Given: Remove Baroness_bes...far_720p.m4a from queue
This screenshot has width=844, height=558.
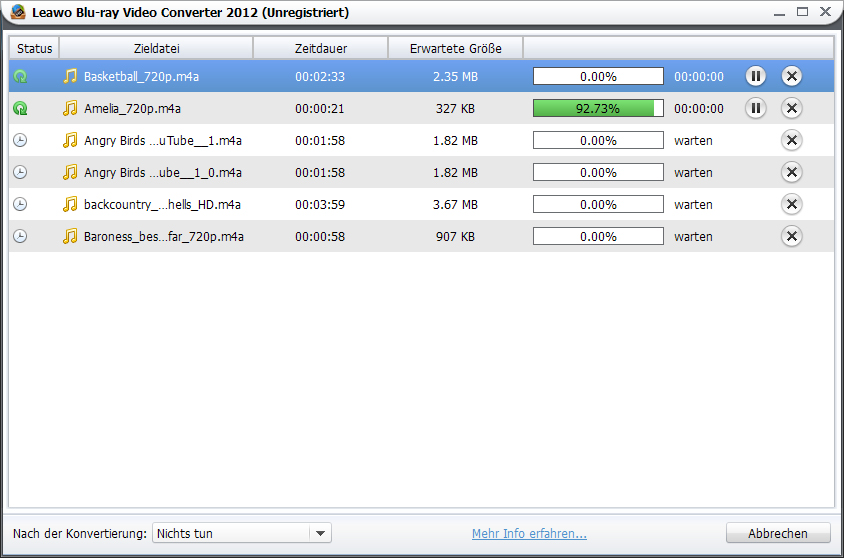Looking at the screenshot, I should pyautogui.click(x=792, y=236).
